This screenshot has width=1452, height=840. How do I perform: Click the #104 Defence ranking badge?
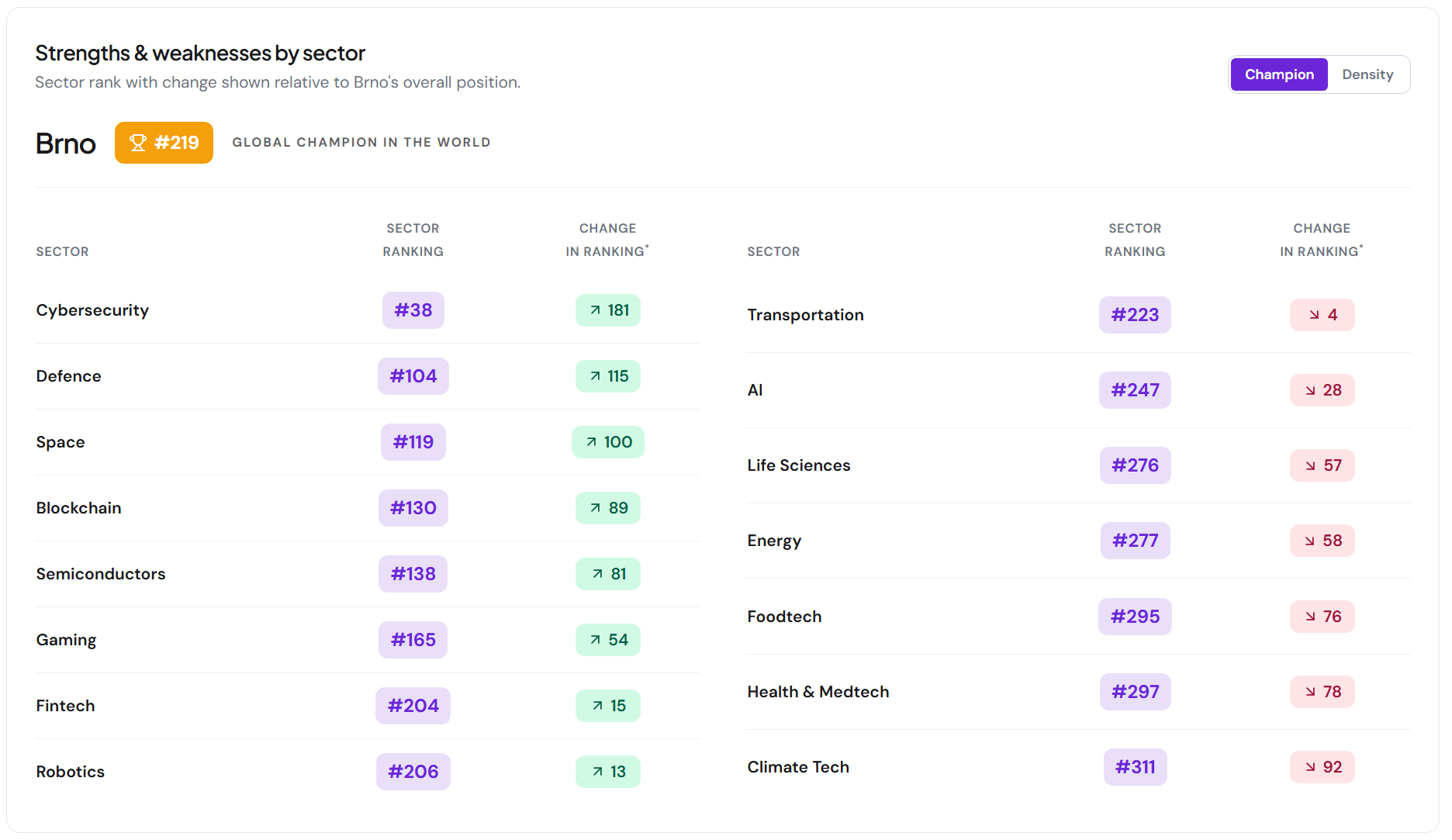413,376
